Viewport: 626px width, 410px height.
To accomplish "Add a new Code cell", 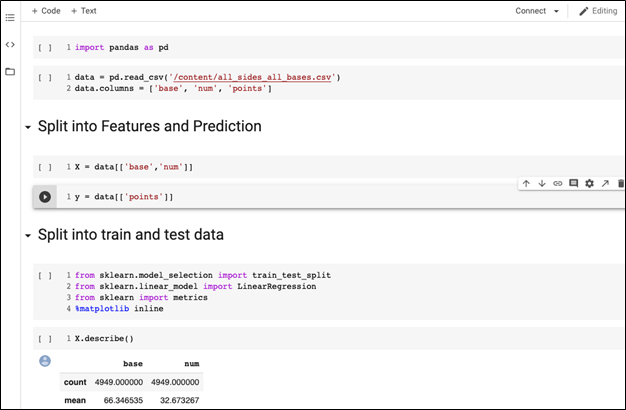I will tap(46, 11).
